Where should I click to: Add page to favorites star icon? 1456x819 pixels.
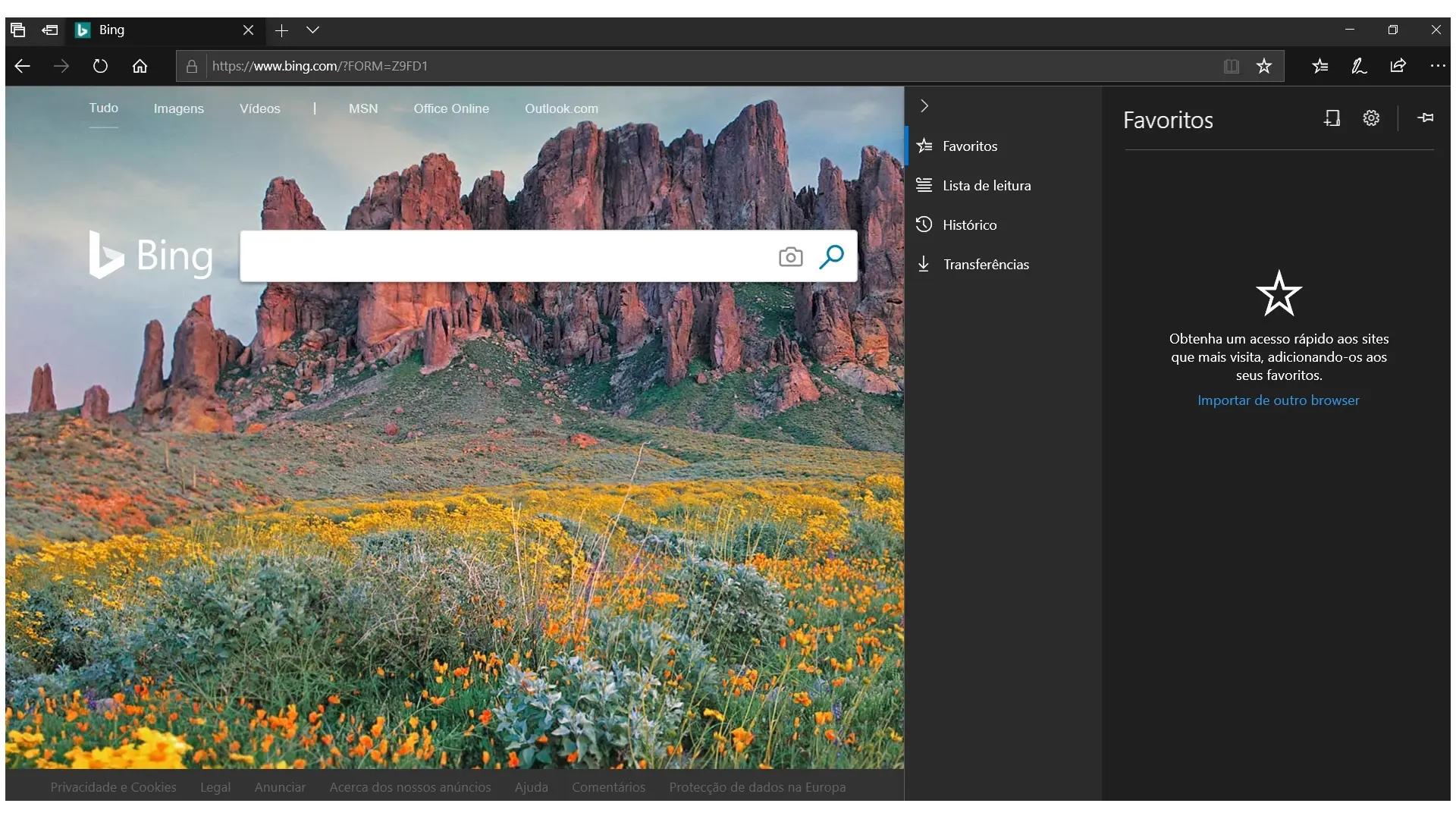point(1264,66)
